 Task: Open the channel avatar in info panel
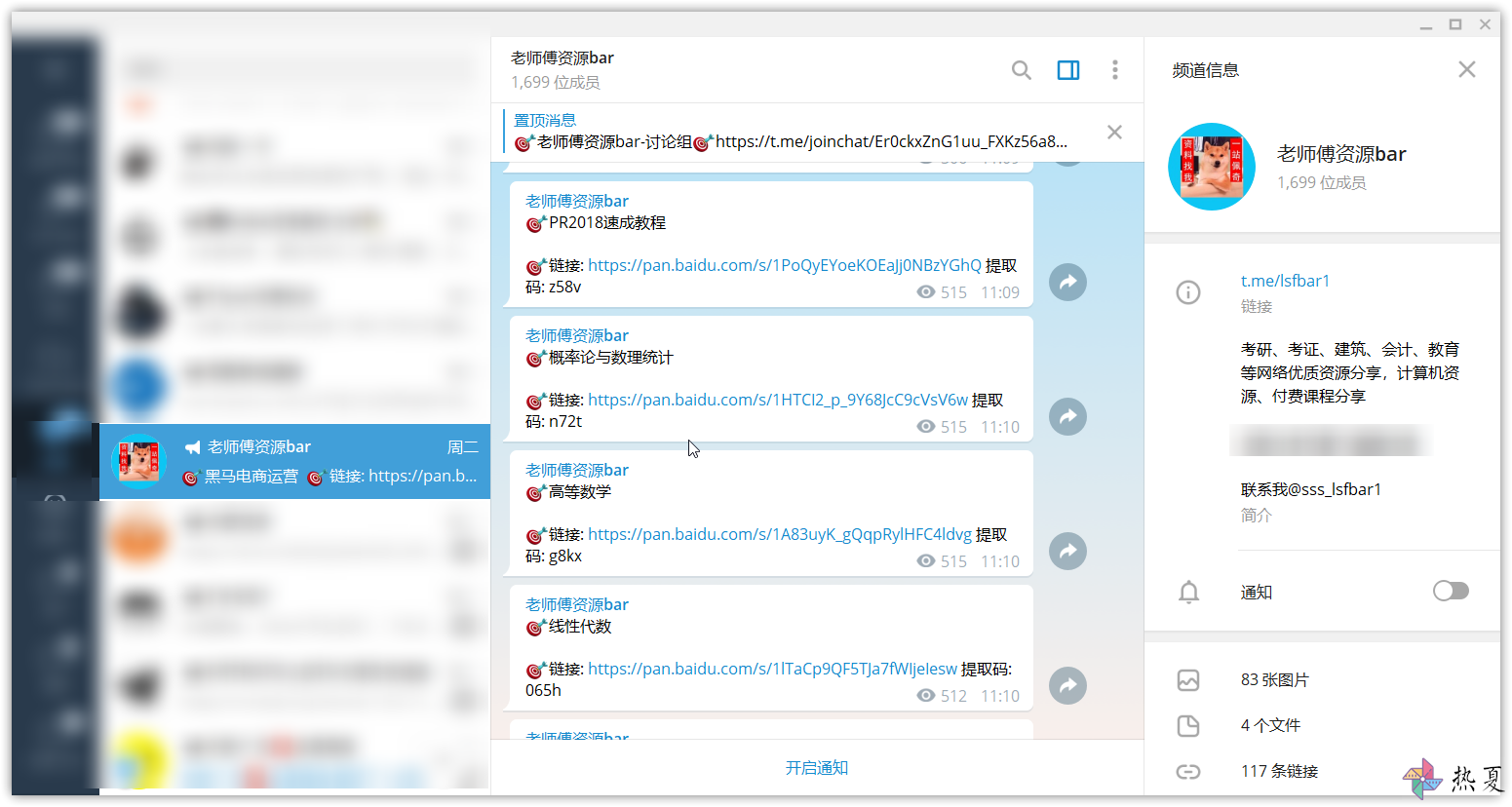coord(1212,167)
